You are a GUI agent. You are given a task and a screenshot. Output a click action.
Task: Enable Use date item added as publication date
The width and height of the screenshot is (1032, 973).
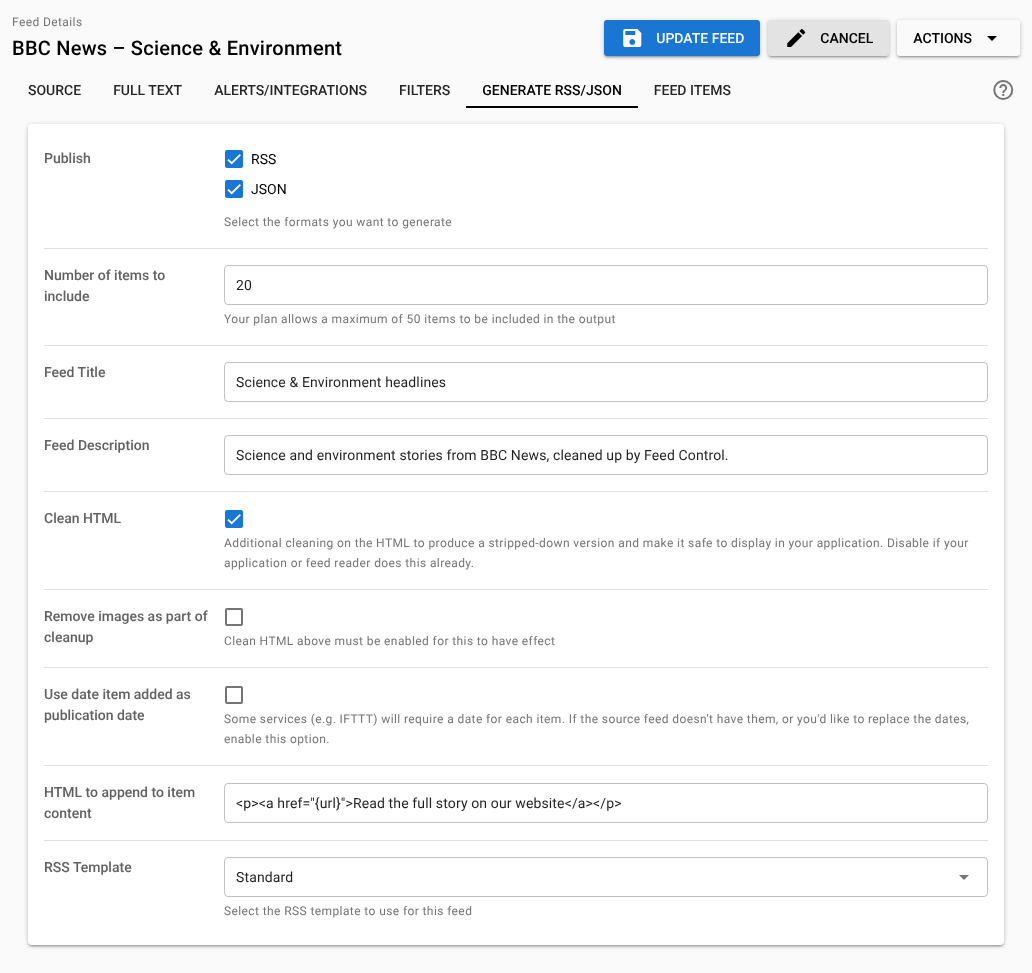234,695
